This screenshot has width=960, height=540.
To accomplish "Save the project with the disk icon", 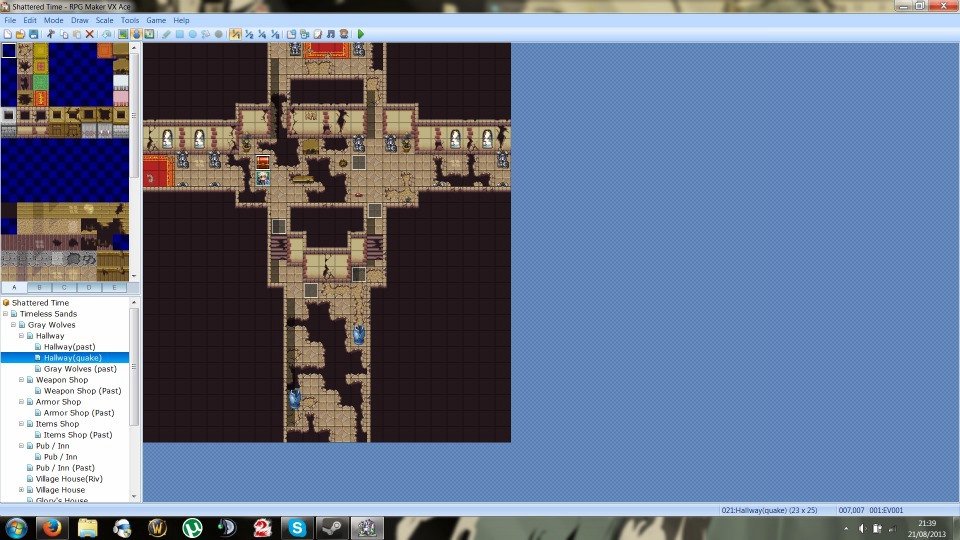I will [x=33, y=34].
